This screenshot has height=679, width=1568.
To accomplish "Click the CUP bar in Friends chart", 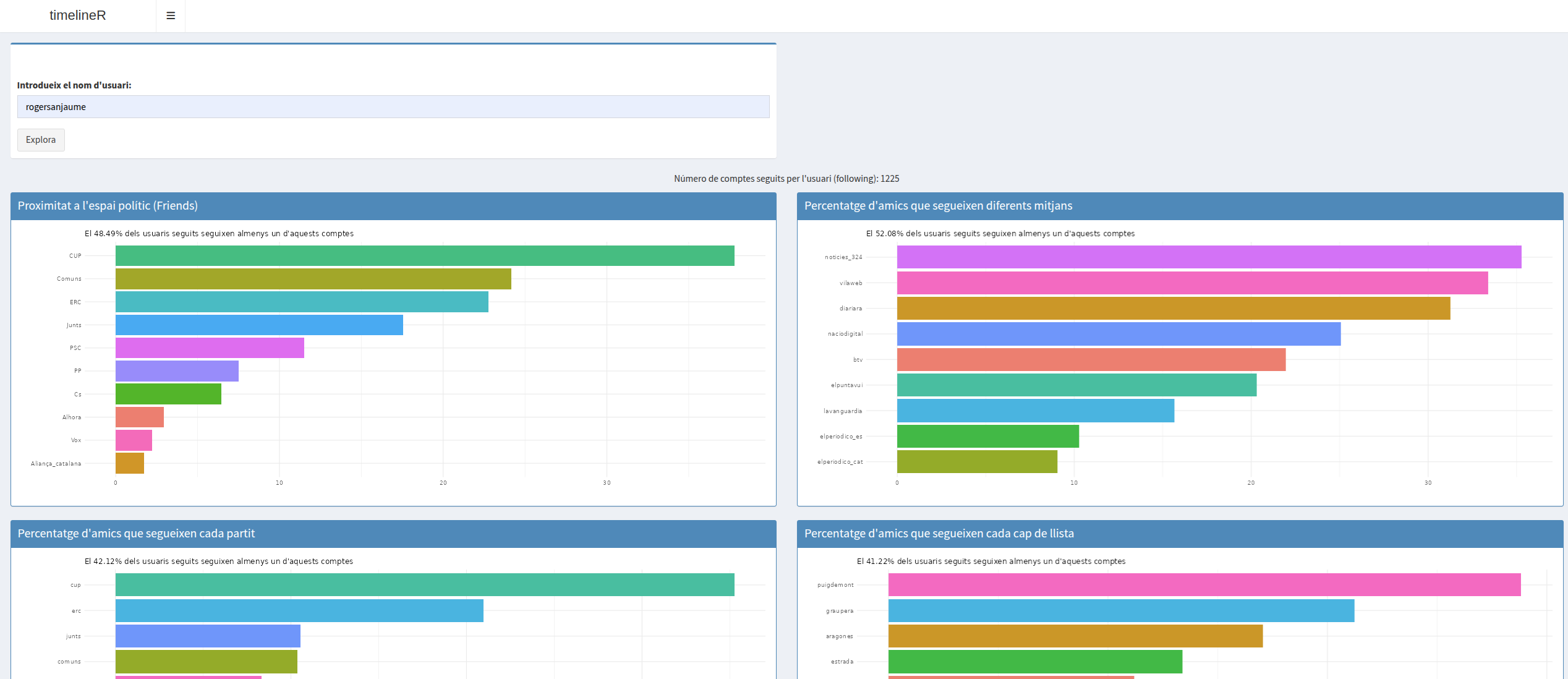I will pyautogui.click(x=424, y=255).
